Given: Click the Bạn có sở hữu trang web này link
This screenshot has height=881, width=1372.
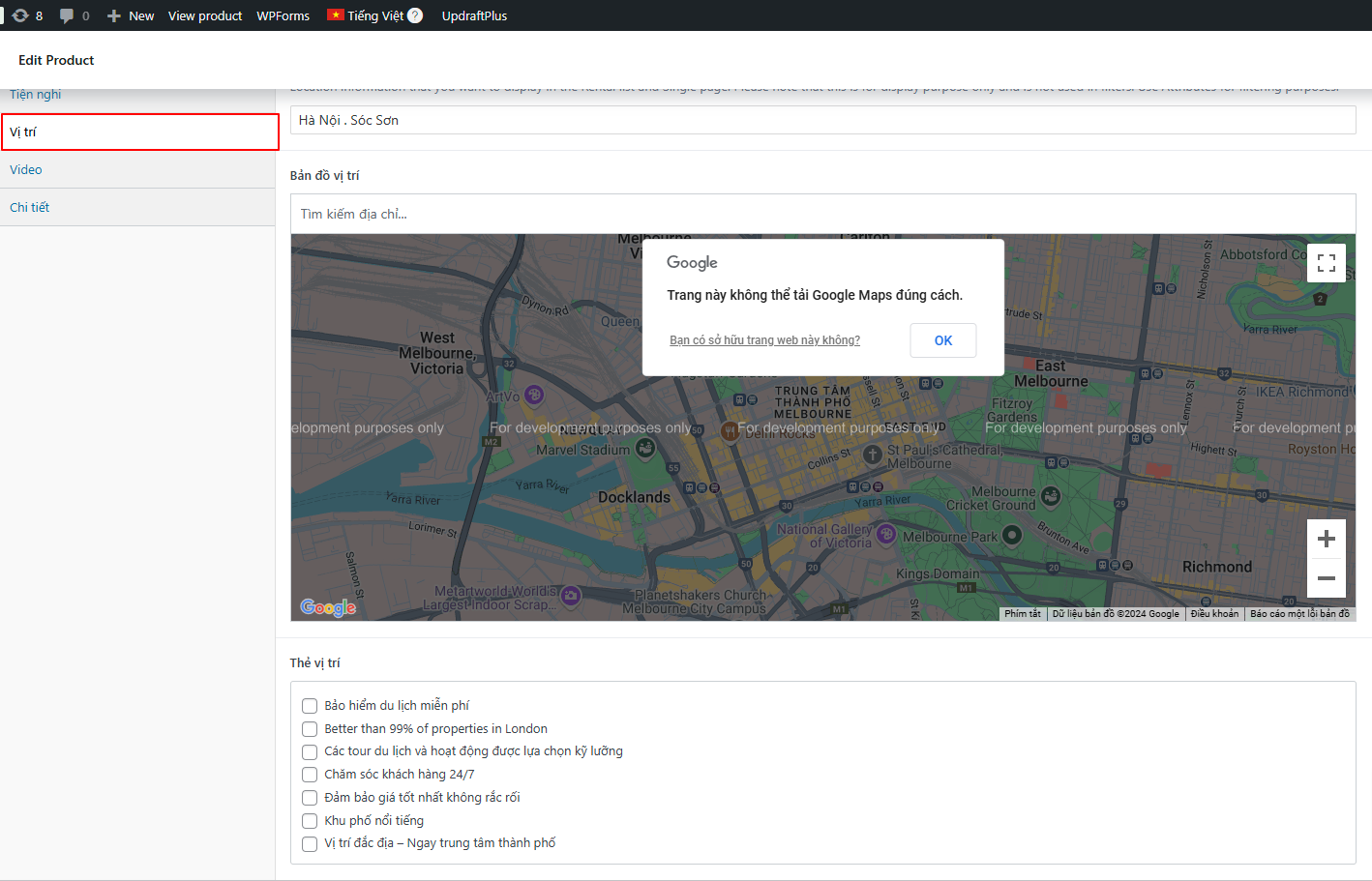Looking at the screenshot, I should (x=764, y=340).
